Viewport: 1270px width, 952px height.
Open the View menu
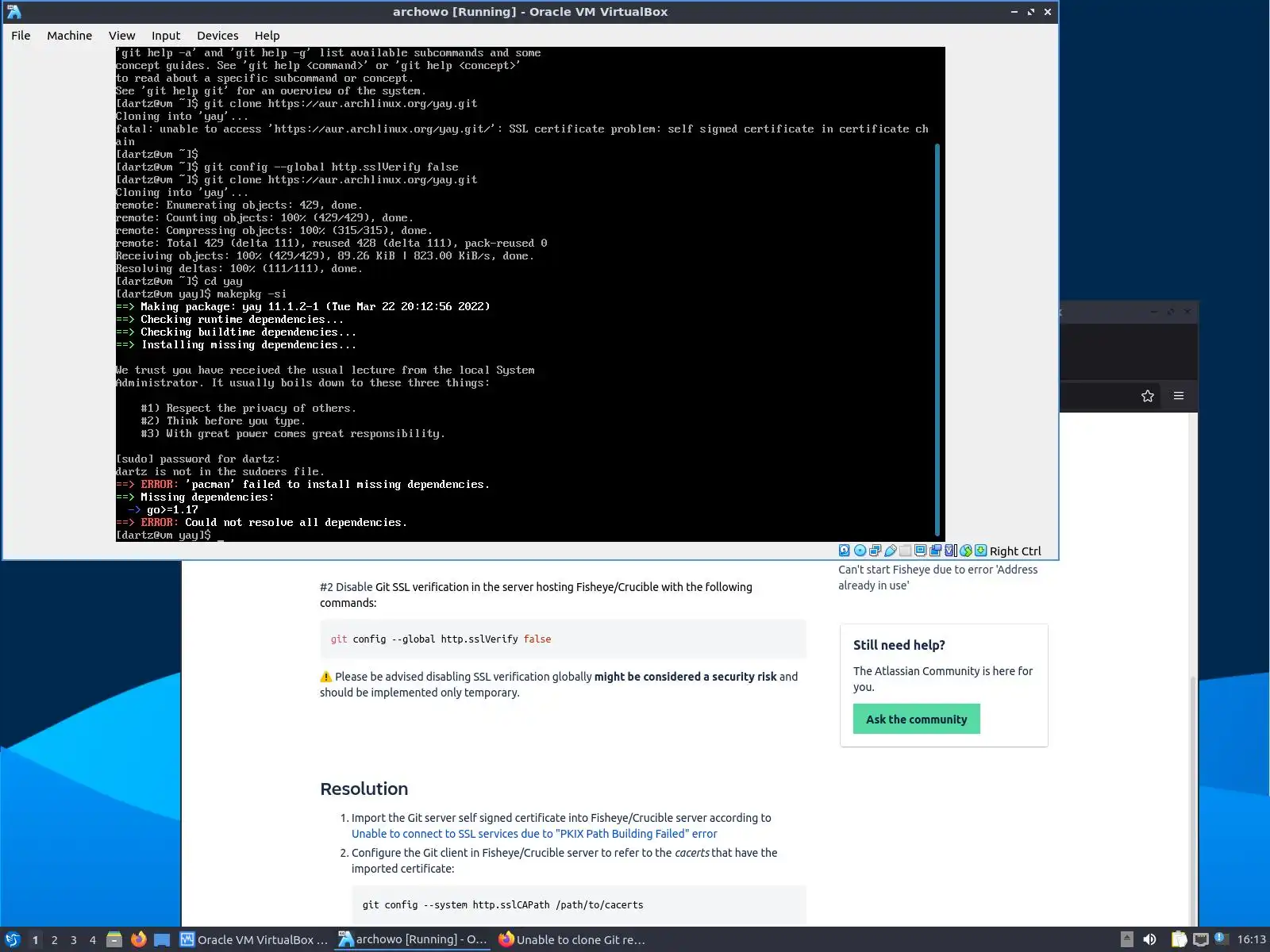(121, 36)
